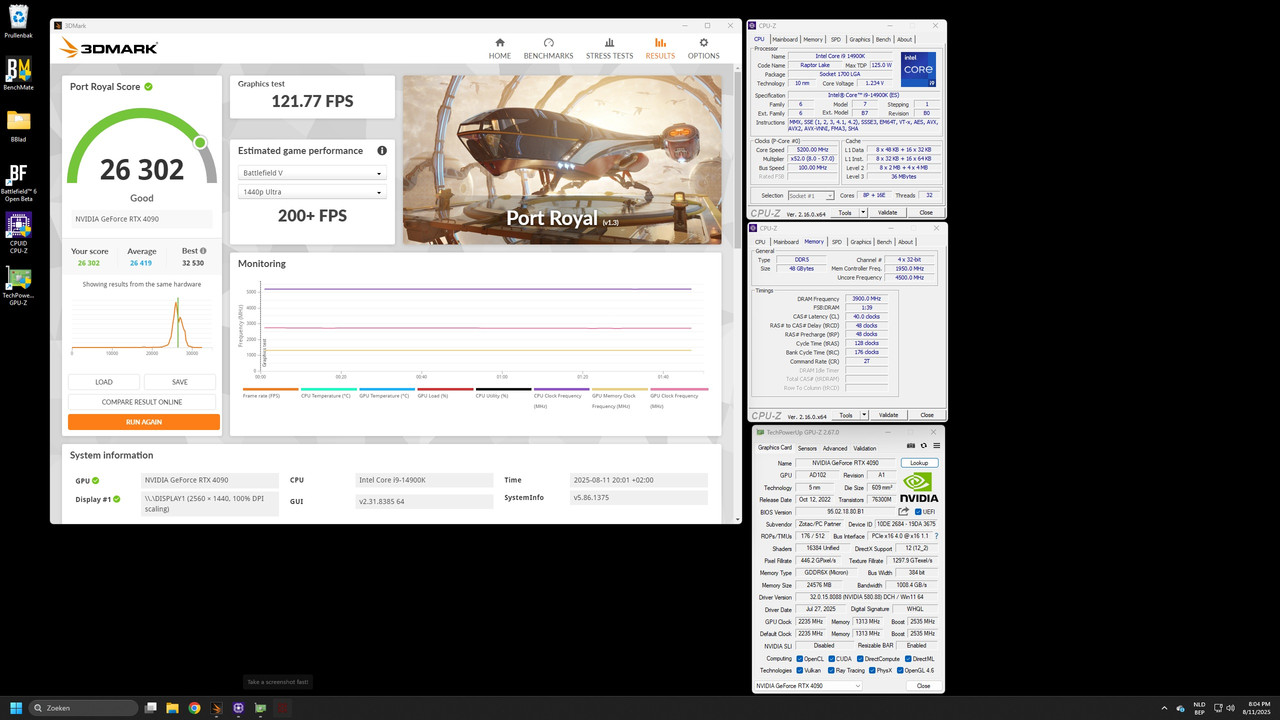Toggle the Ray Tracing checkbox in GPU-Z
The image size is (1280, 720).
click(831, 670)
